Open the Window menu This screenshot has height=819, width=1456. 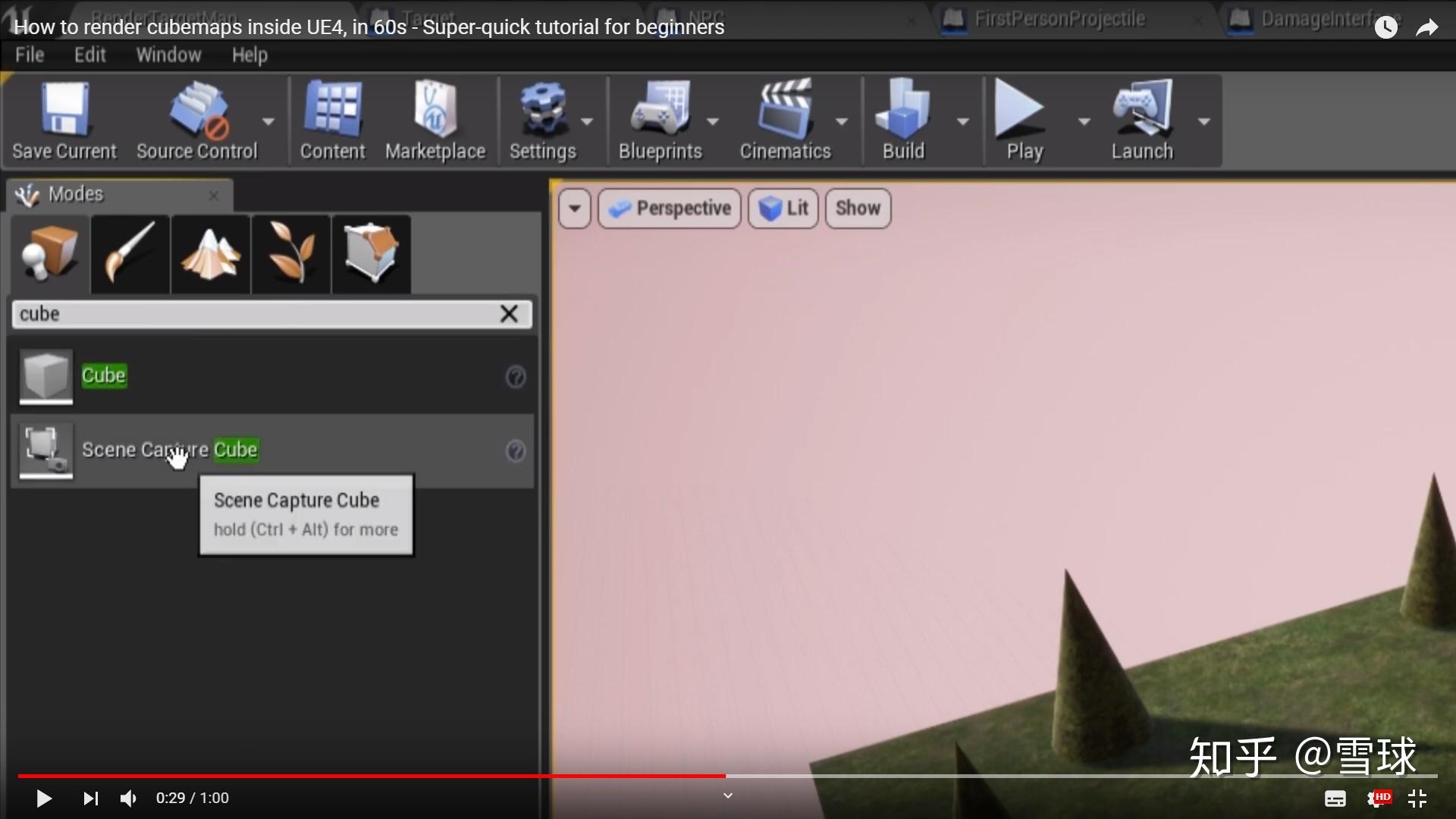(168, 55)
